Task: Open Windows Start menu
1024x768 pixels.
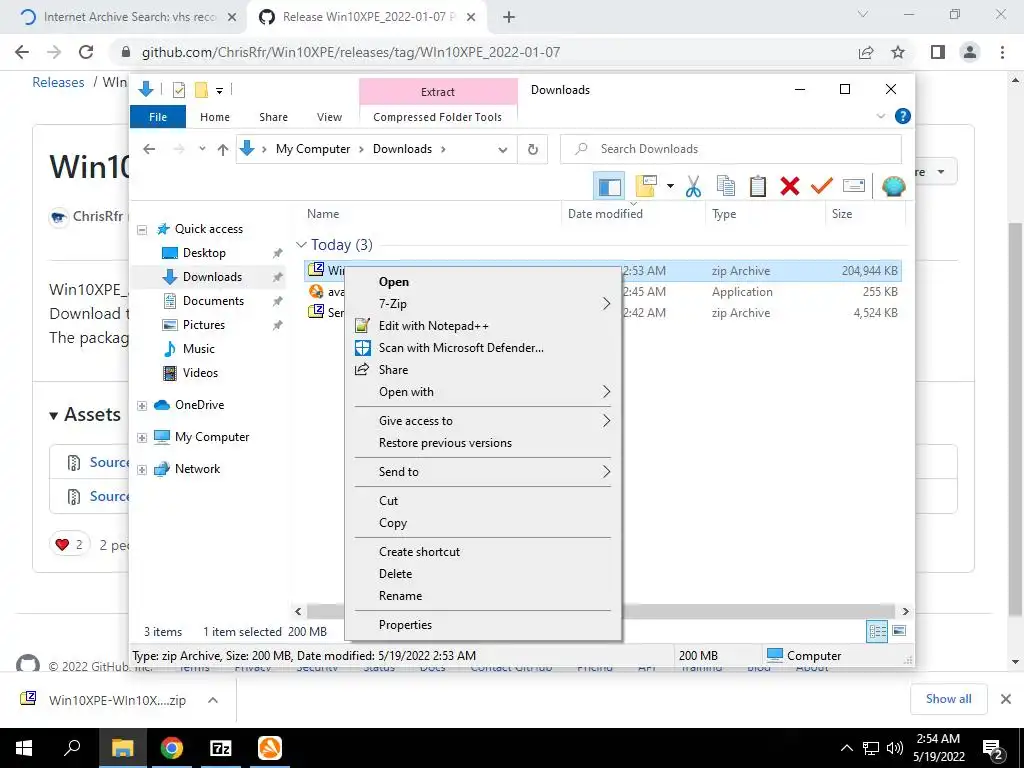Action: [24, 748]
